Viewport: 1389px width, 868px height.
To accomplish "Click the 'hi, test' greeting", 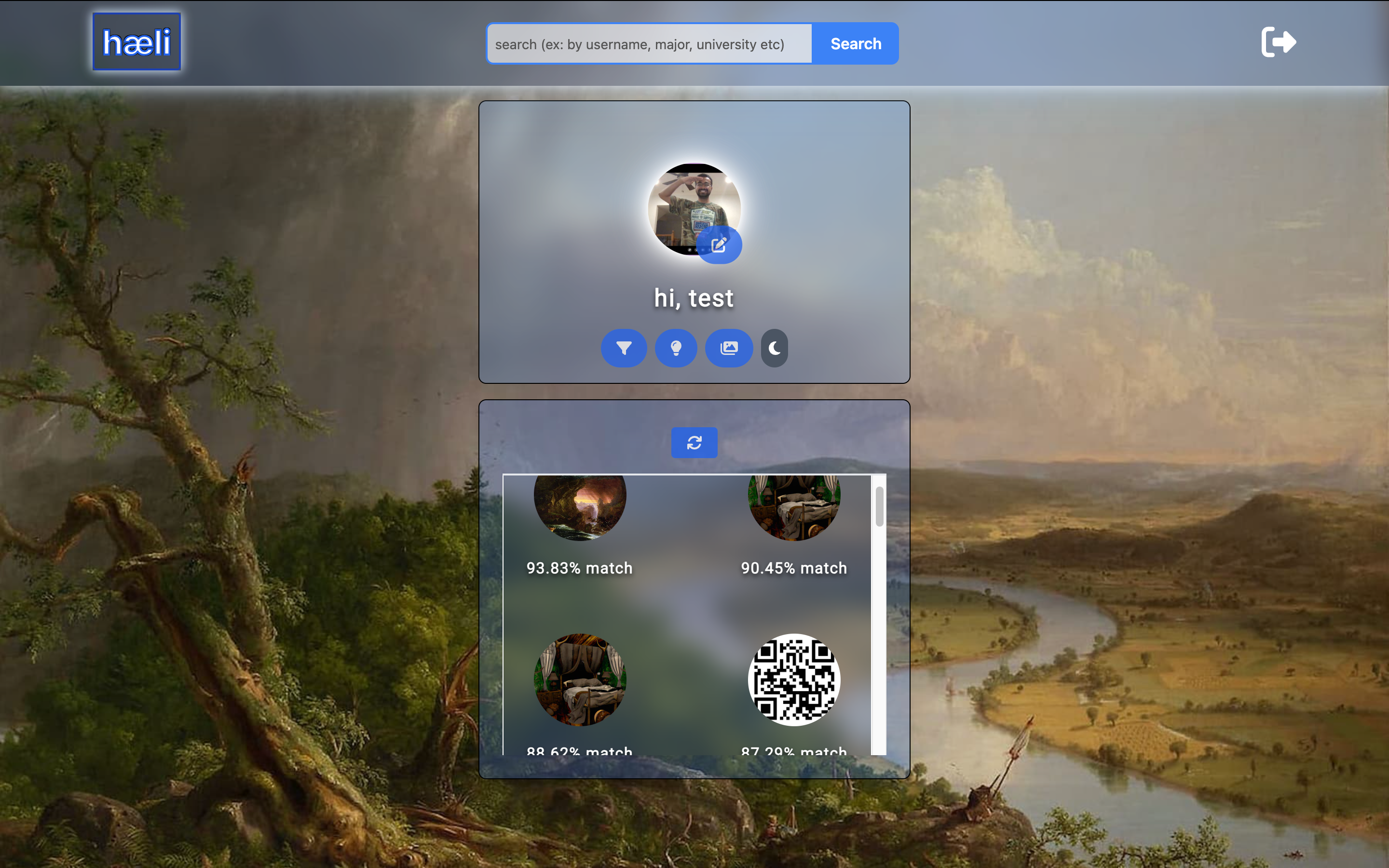I will (694, 298).
